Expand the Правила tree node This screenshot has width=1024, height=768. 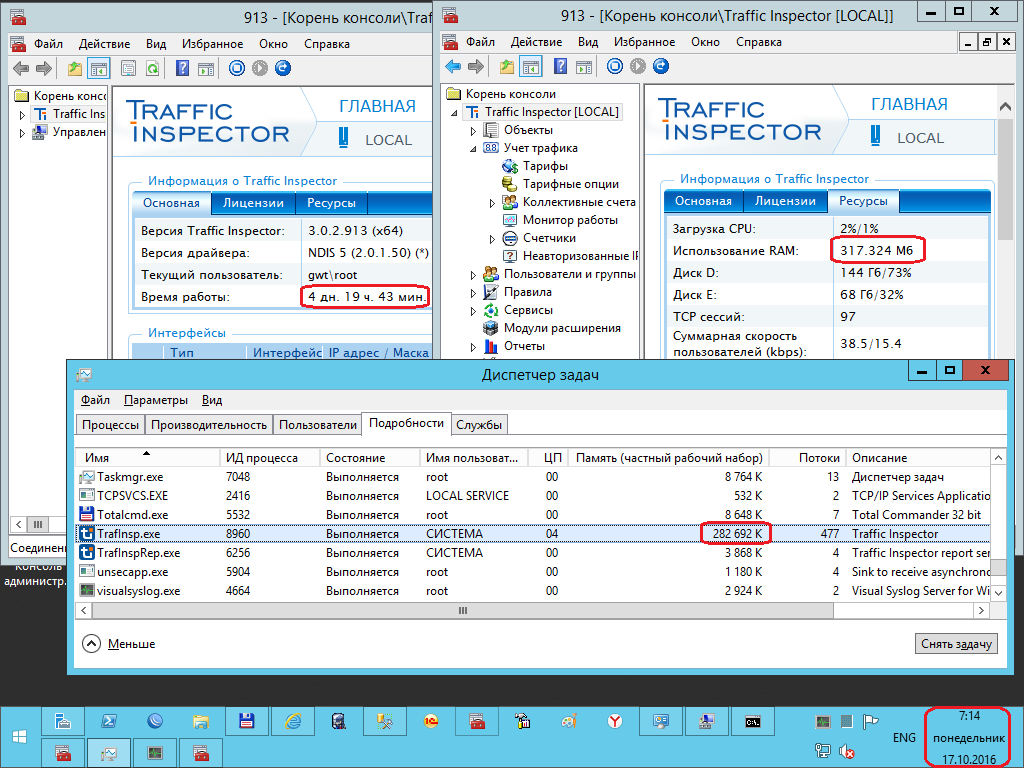pyautogui.click(x=473, y=293)
